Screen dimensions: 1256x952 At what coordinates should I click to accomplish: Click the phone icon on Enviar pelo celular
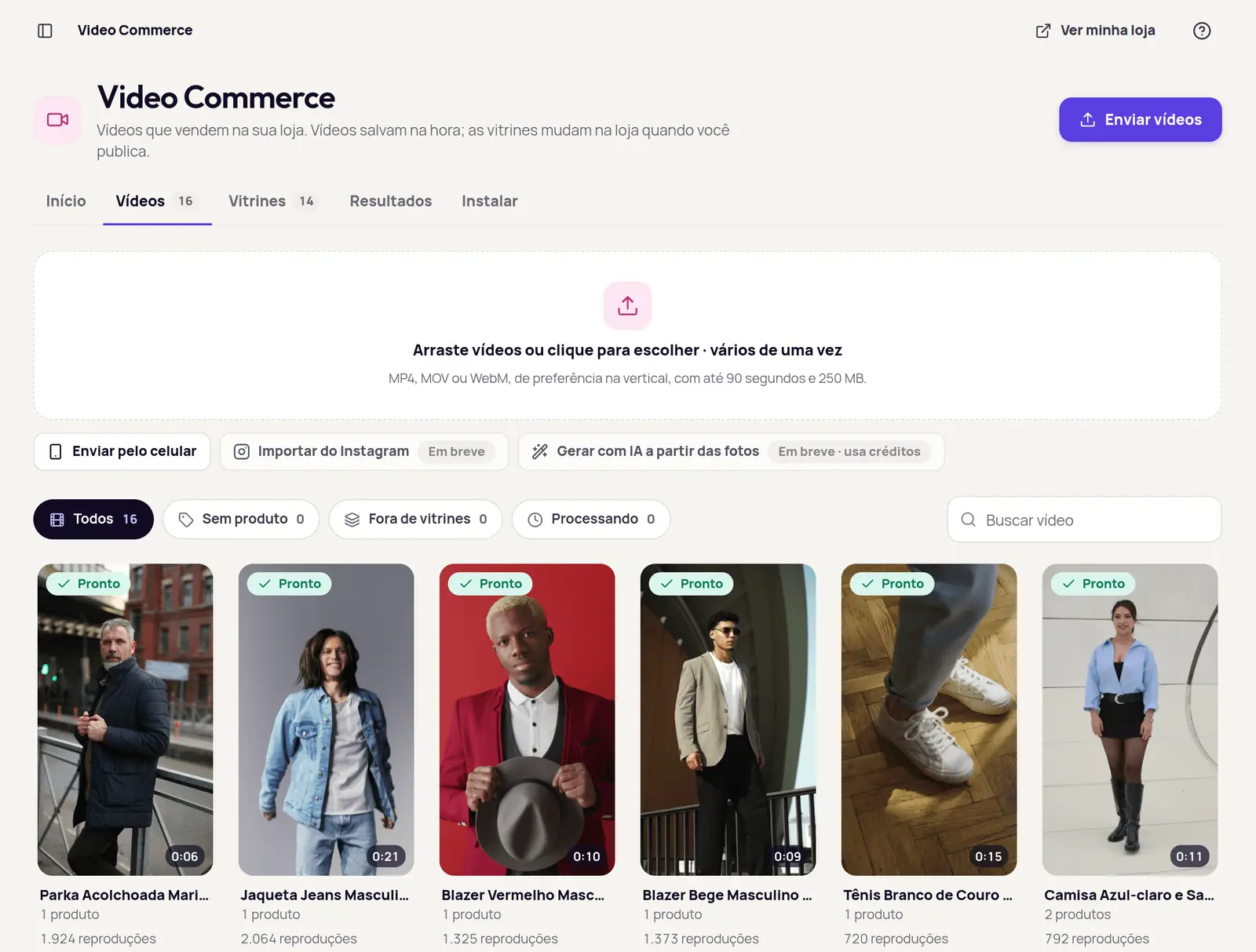coord(56,451)
